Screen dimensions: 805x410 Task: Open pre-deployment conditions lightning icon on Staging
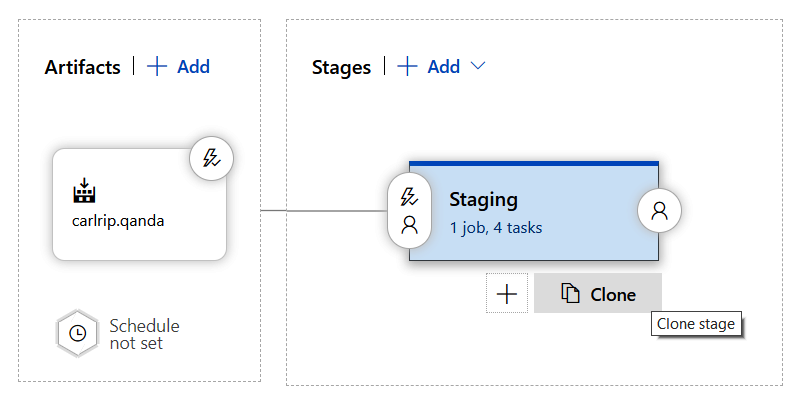pyautogui.click(x=408, y=196)
